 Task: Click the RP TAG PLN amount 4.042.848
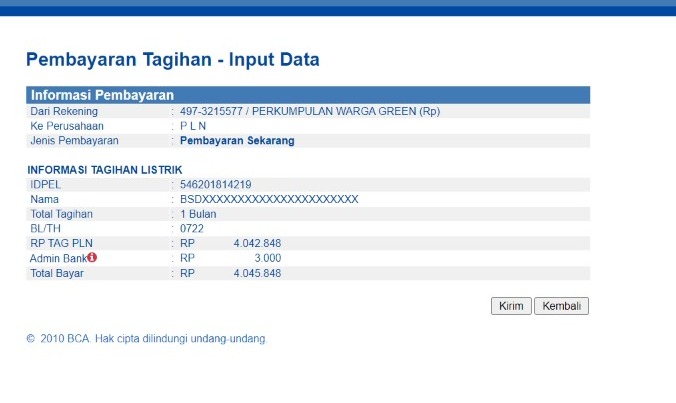pos(257,243)
